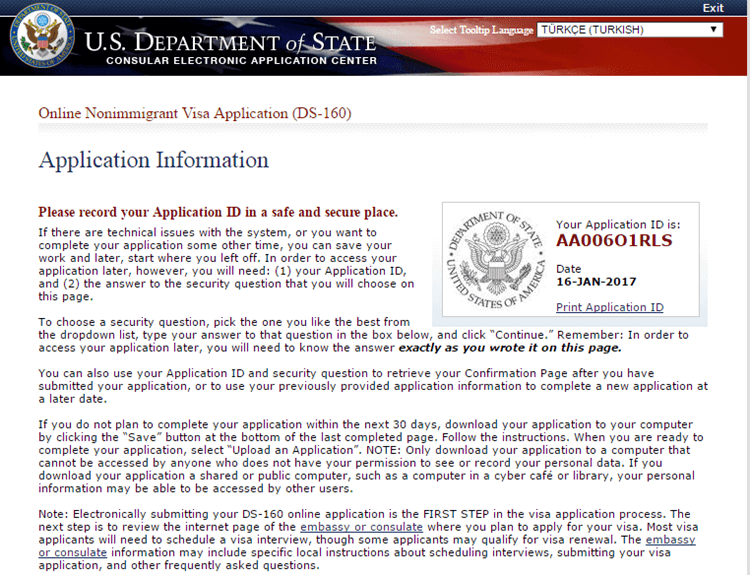750x575 pixels.
Task: Click the bold 'exactly as you wrote it on this page' text
Action: pos(510,348)
